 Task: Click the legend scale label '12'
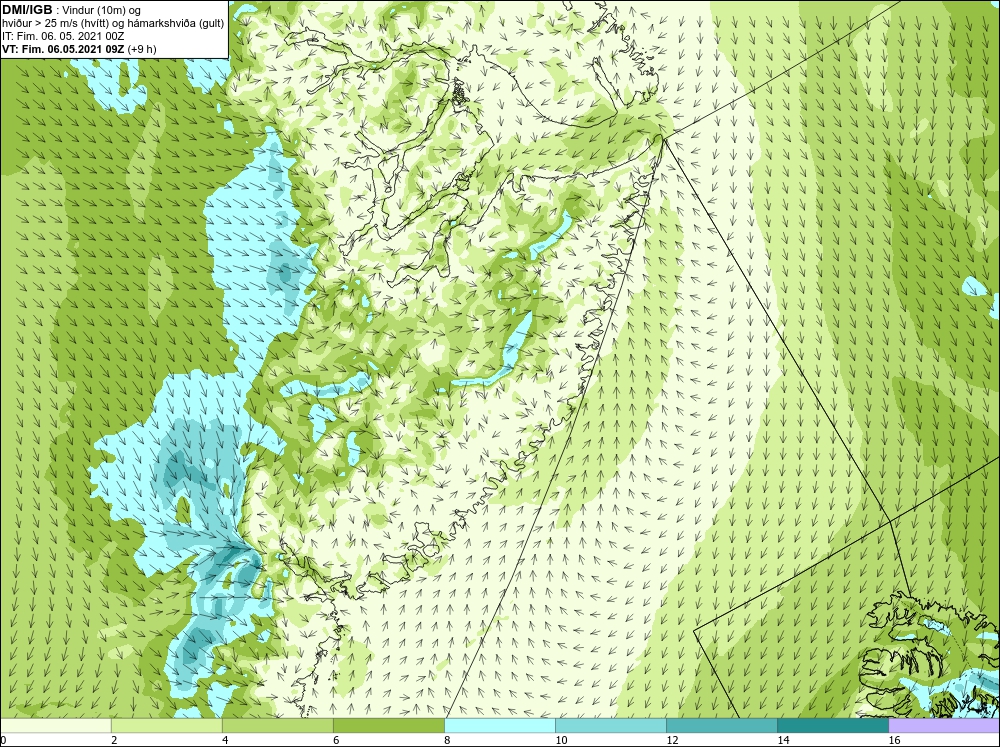pos(672,740)
